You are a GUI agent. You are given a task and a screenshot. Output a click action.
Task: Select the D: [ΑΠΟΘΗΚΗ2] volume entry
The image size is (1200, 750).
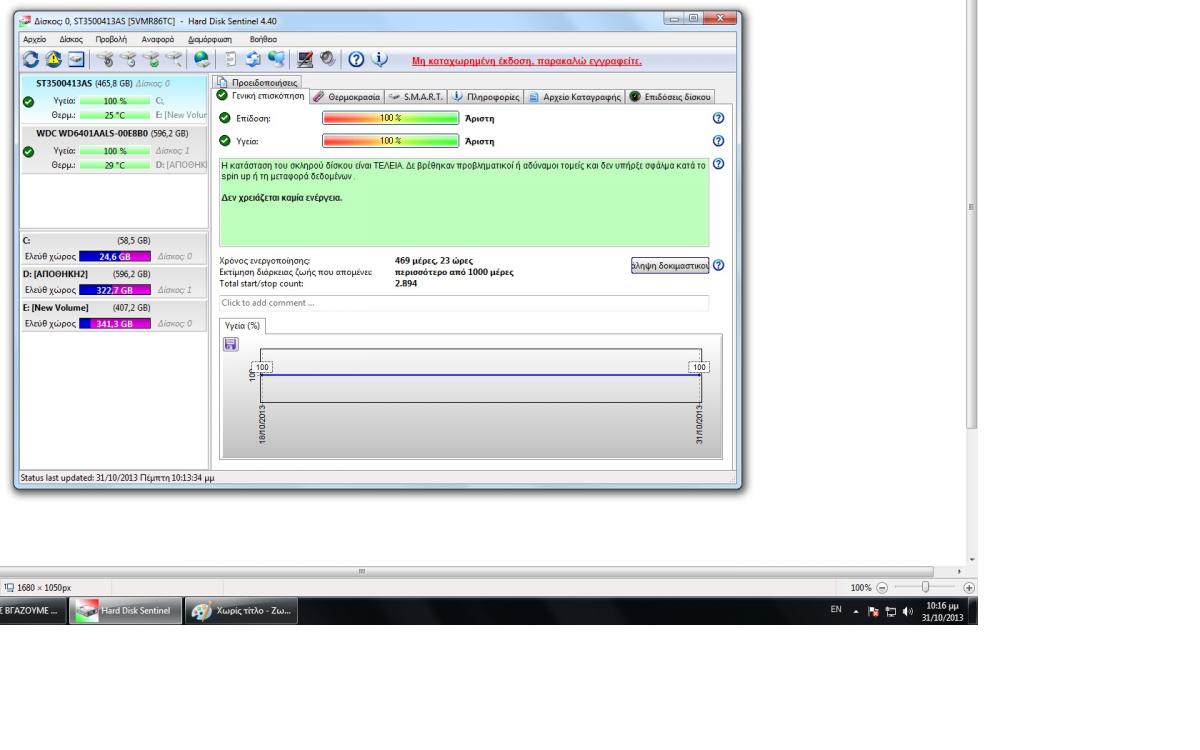[x=113, y=282]
